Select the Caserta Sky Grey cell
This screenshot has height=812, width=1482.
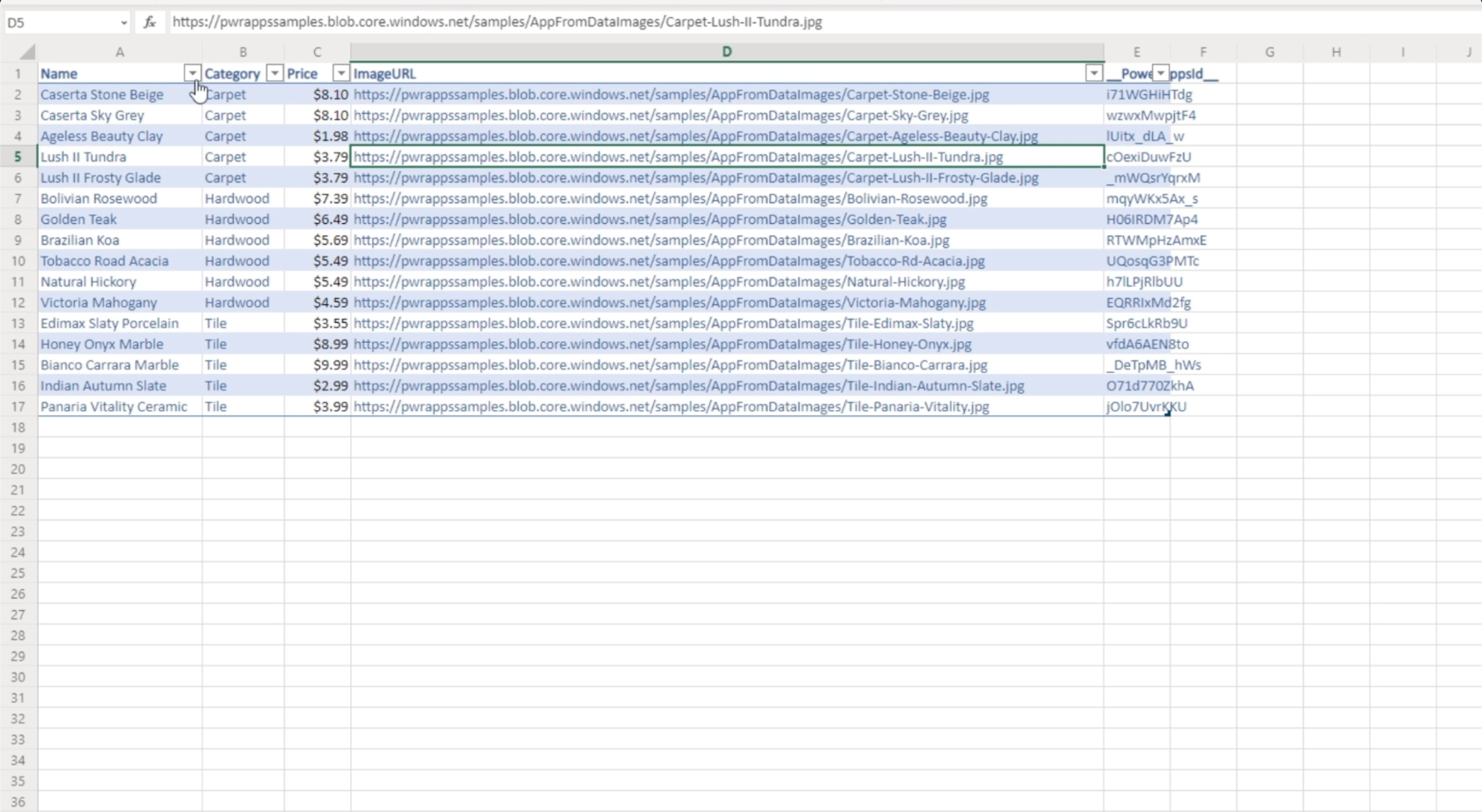(x=120, y=115)
